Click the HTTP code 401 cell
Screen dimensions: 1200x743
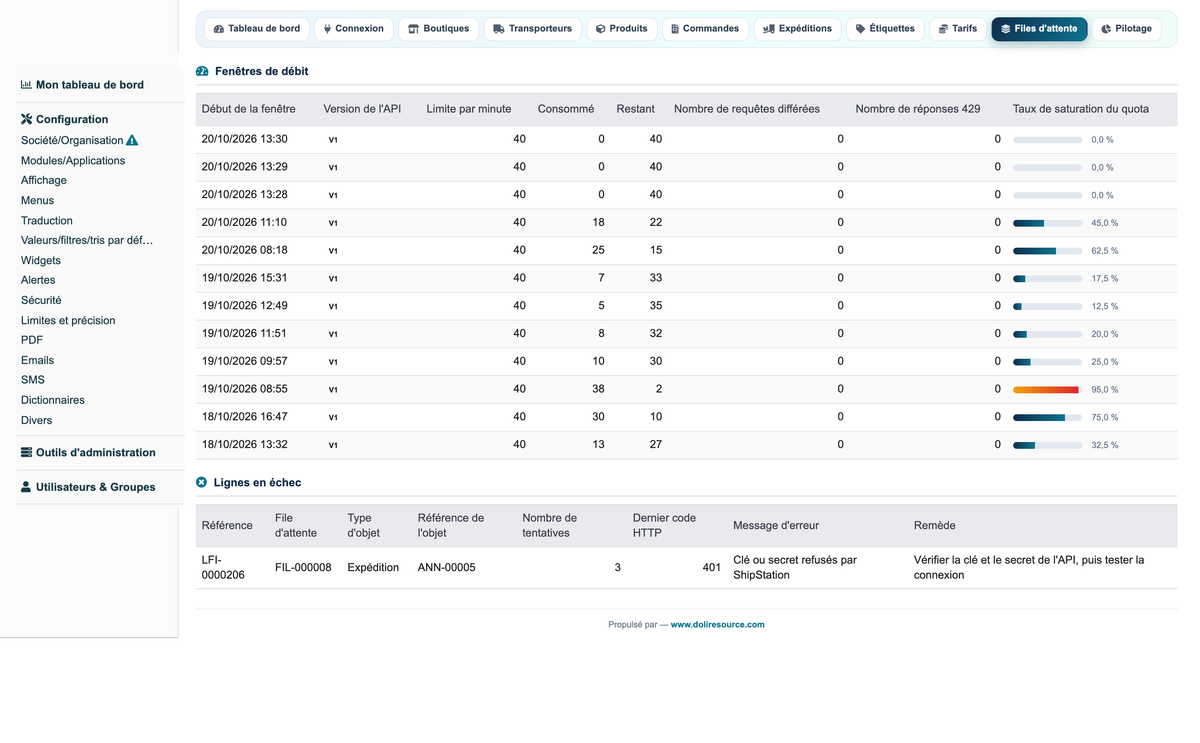coord(711,567)
